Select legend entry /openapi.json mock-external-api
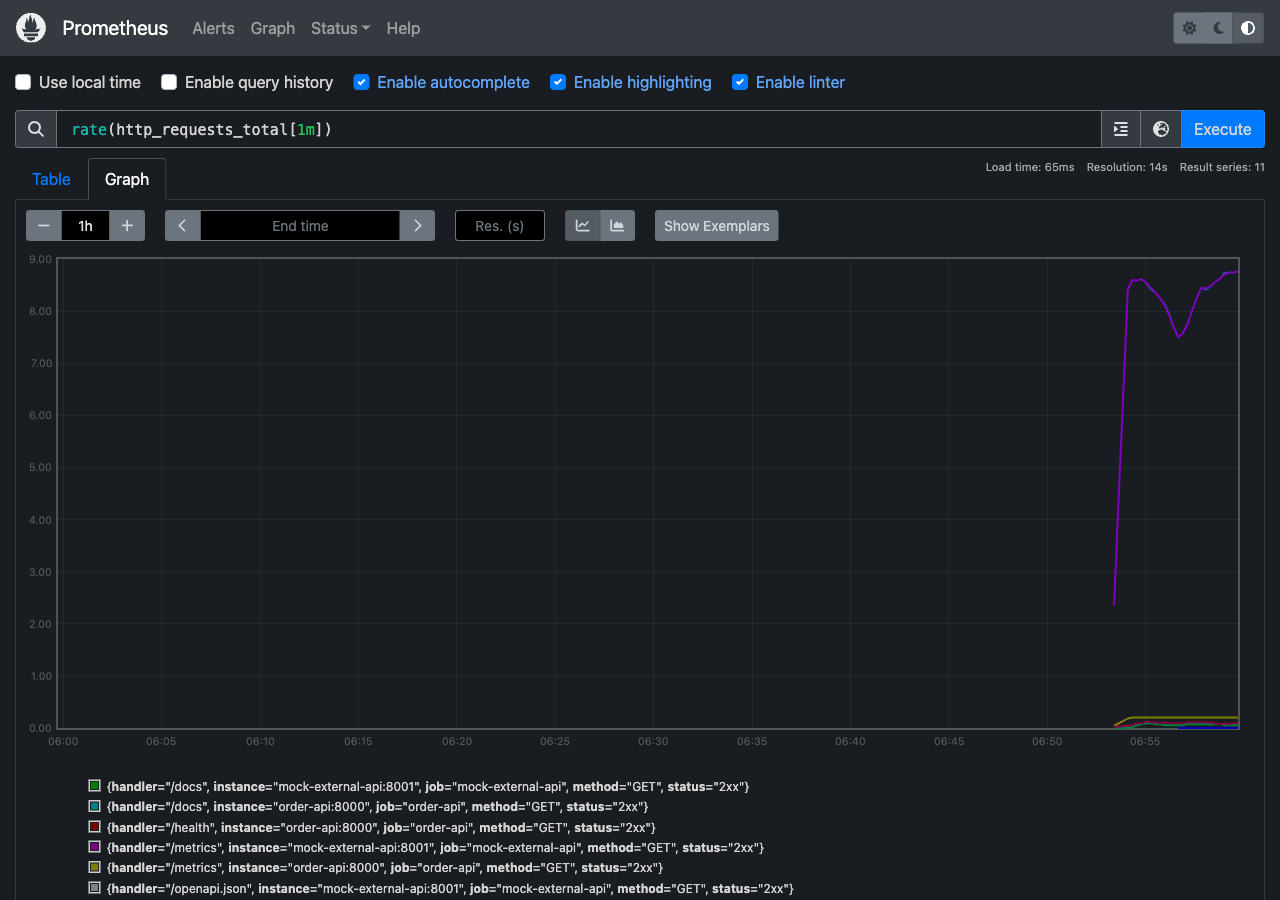The image size is (1280, 900). click(x=450, y=888)
